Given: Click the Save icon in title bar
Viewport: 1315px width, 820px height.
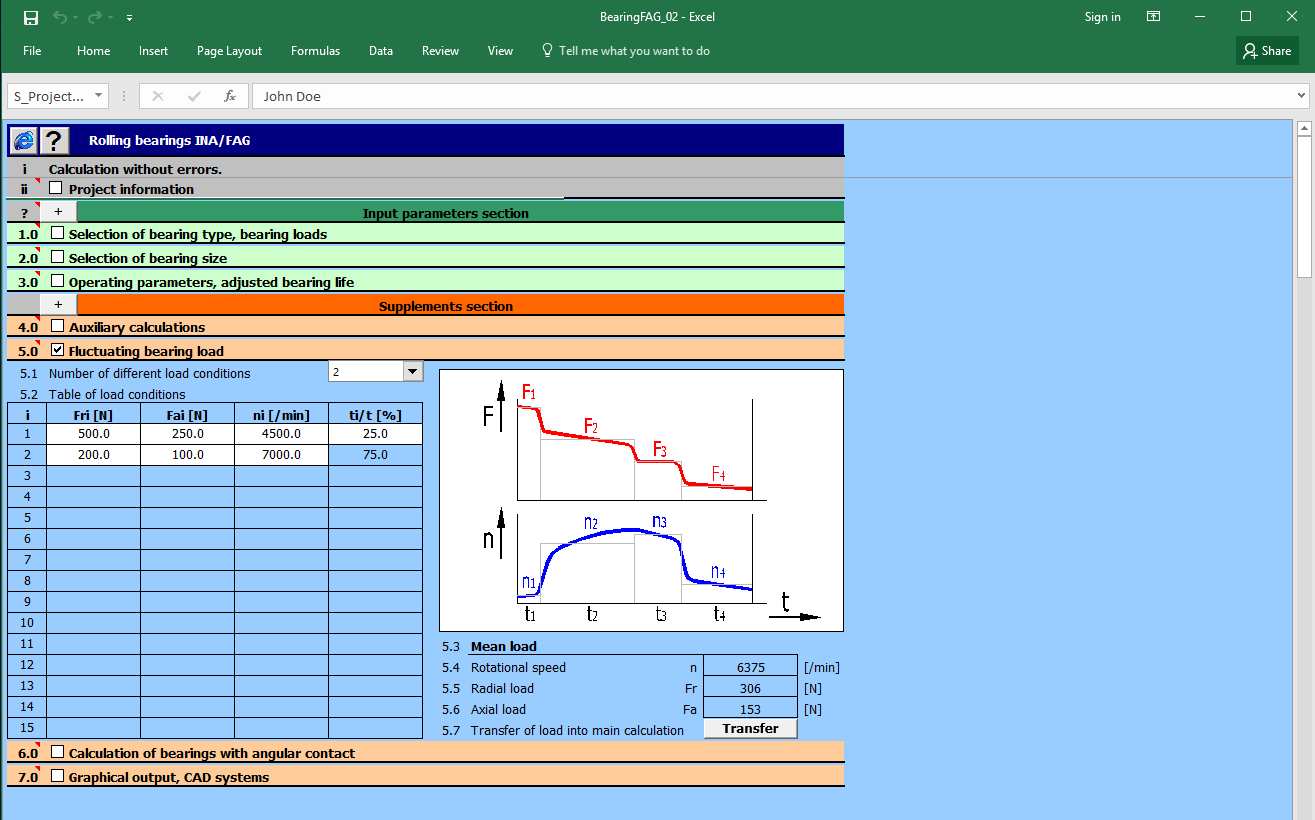Looking at the screenshot, I should pyautogui.click(x=31, y=17).
